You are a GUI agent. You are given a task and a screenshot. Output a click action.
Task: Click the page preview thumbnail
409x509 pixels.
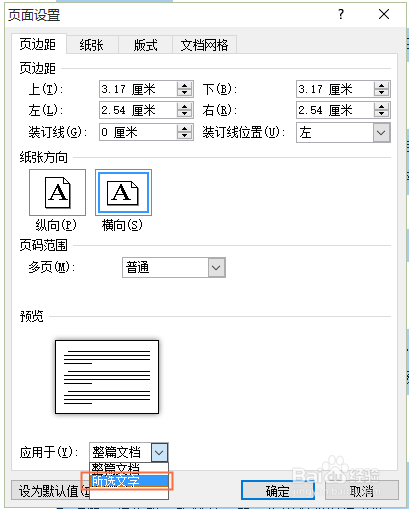[x=107, y=377]
